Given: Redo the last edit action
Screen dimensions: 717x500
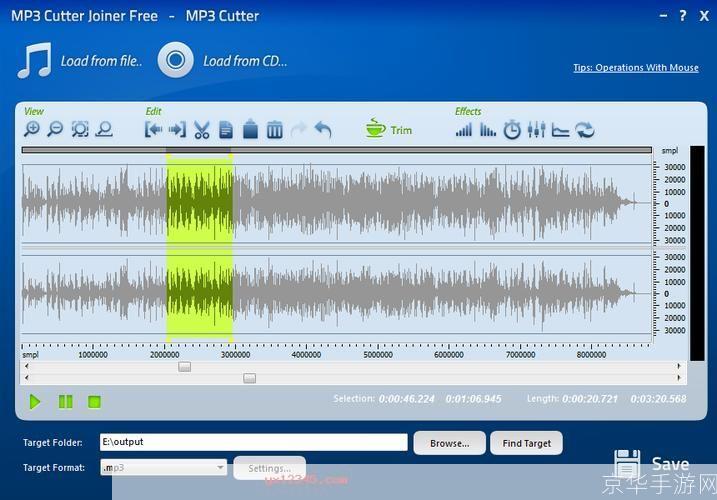Looking at the screenshot, I should point(299,130).
